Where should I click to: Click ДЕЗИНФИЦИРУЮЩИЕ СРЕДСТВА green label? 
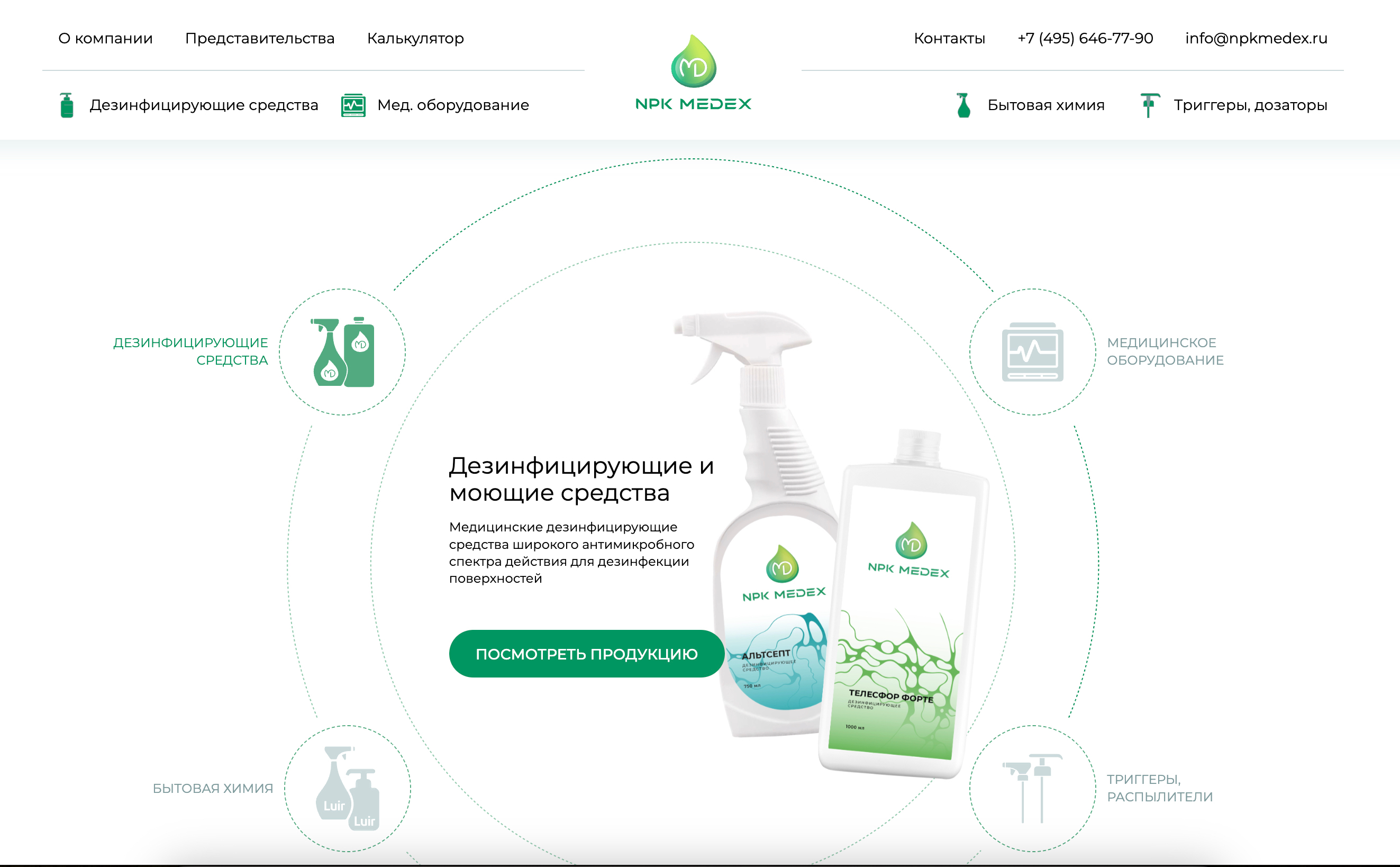coord(191,351)
